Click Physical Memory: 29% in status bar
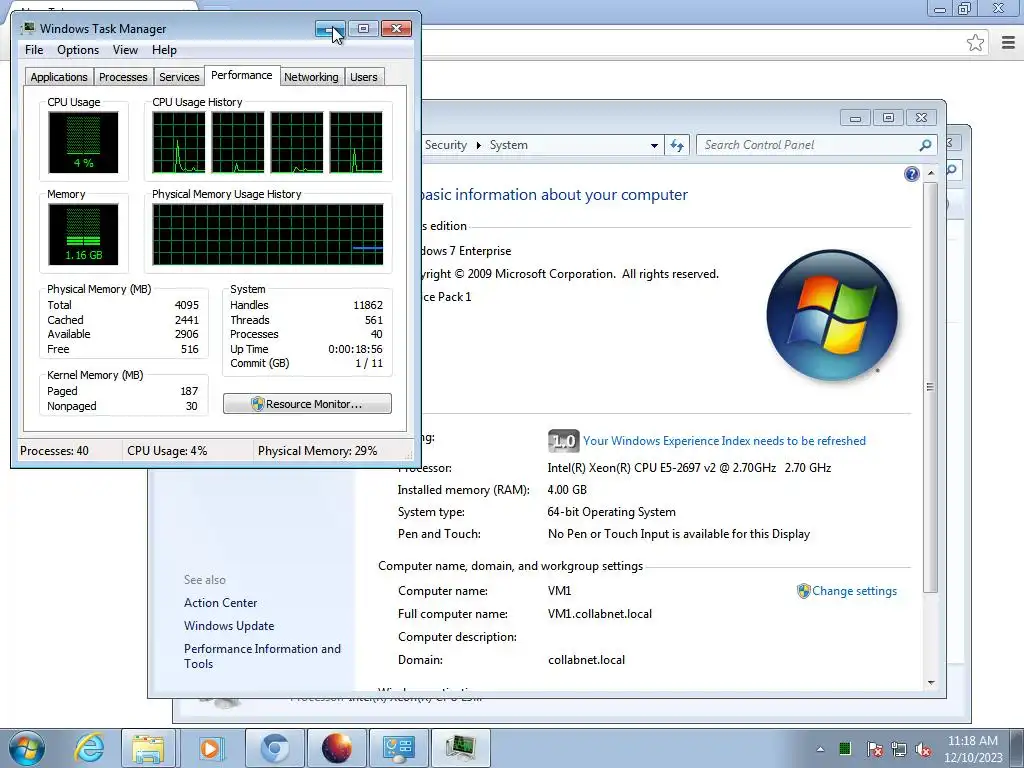1024x768 pixels. pos(317,451)
